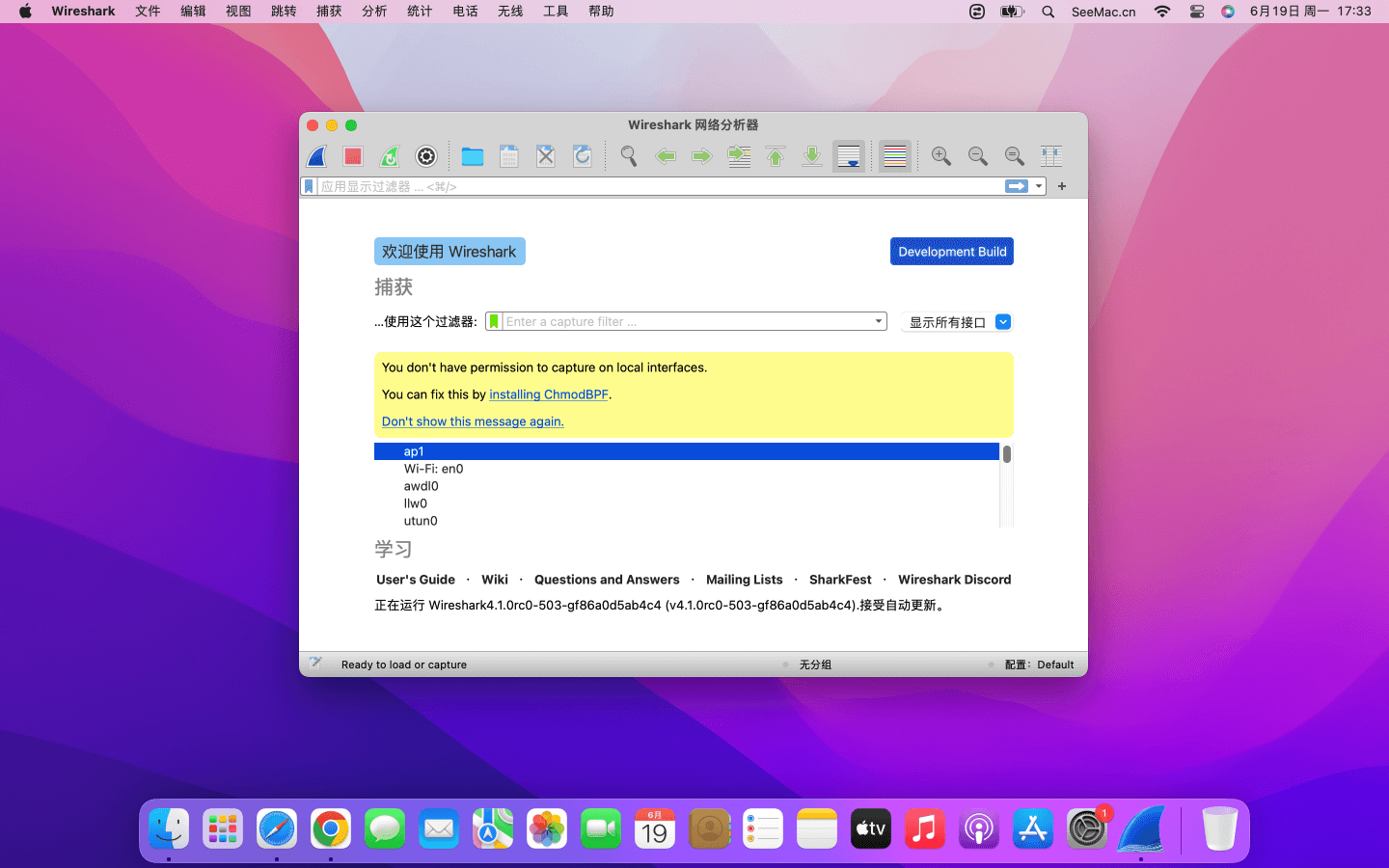Open the 统计 menu
The height and width of the screenshot is (868, 1389).
click(x=420, y=12)
